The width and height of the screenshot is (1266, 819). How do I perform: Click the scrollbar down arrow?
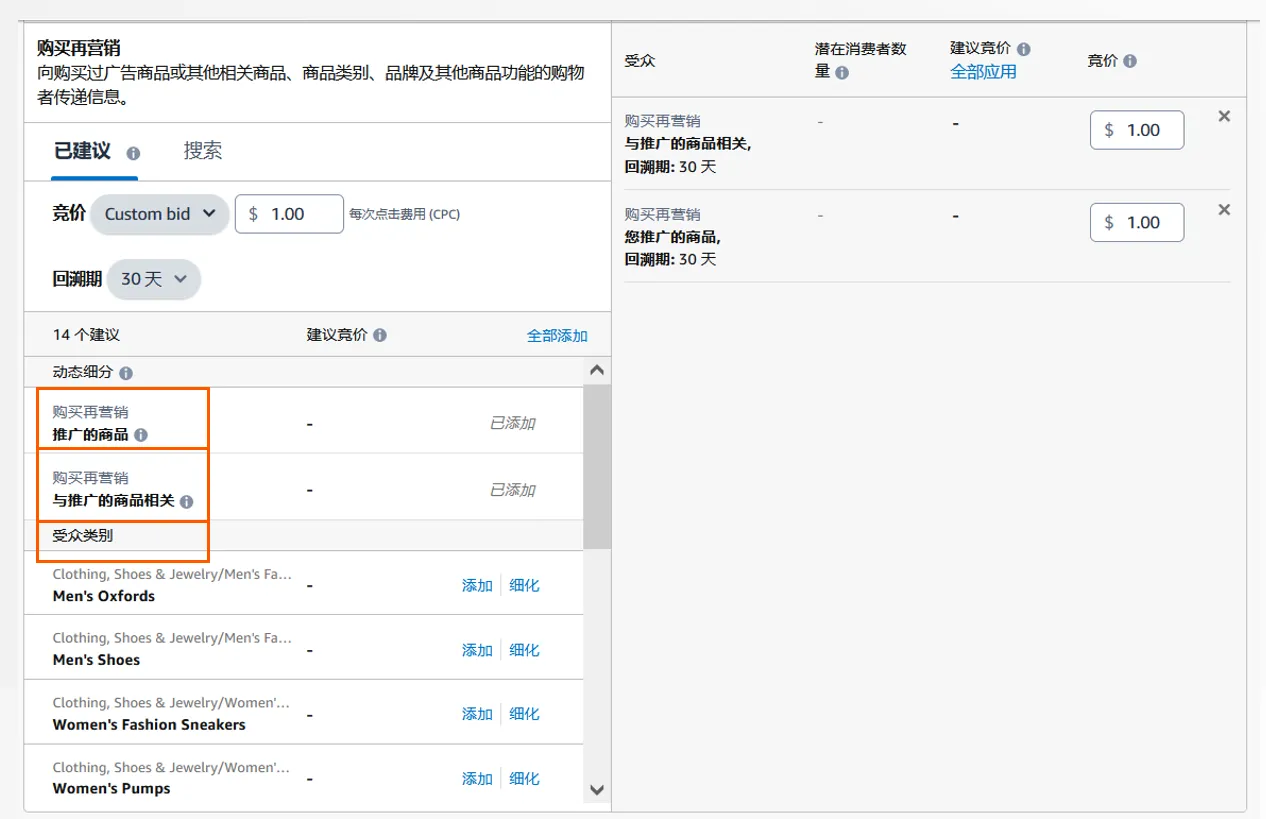point(596,789)
